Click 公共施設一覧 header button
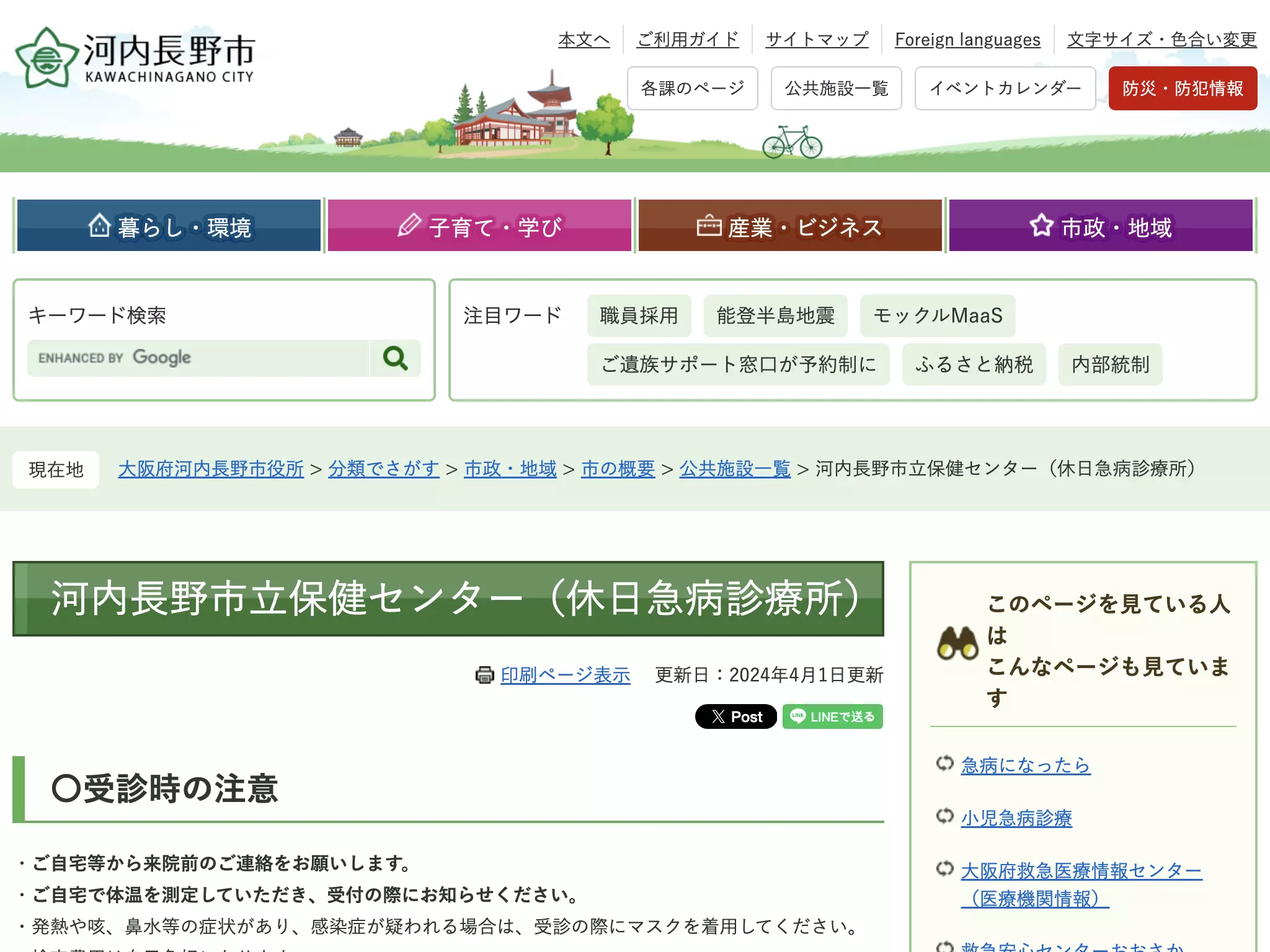 (x=836, y=89)
